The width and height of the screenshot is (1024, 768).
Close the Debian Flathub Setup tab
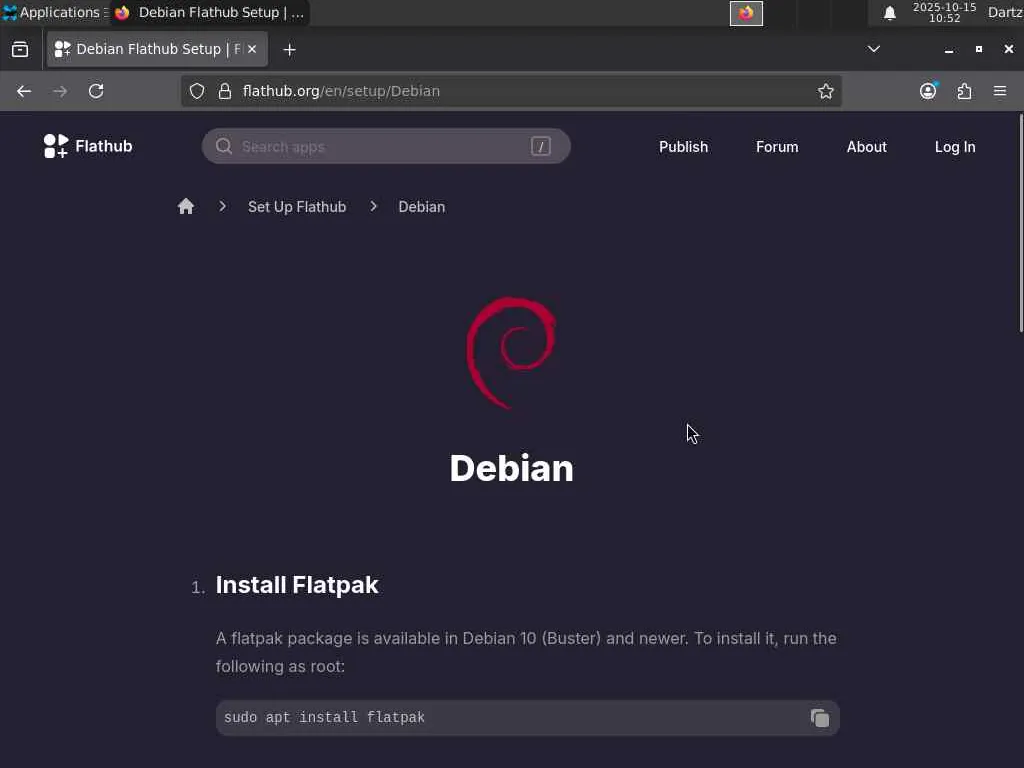pyautogui.click(x=252, y=49)
